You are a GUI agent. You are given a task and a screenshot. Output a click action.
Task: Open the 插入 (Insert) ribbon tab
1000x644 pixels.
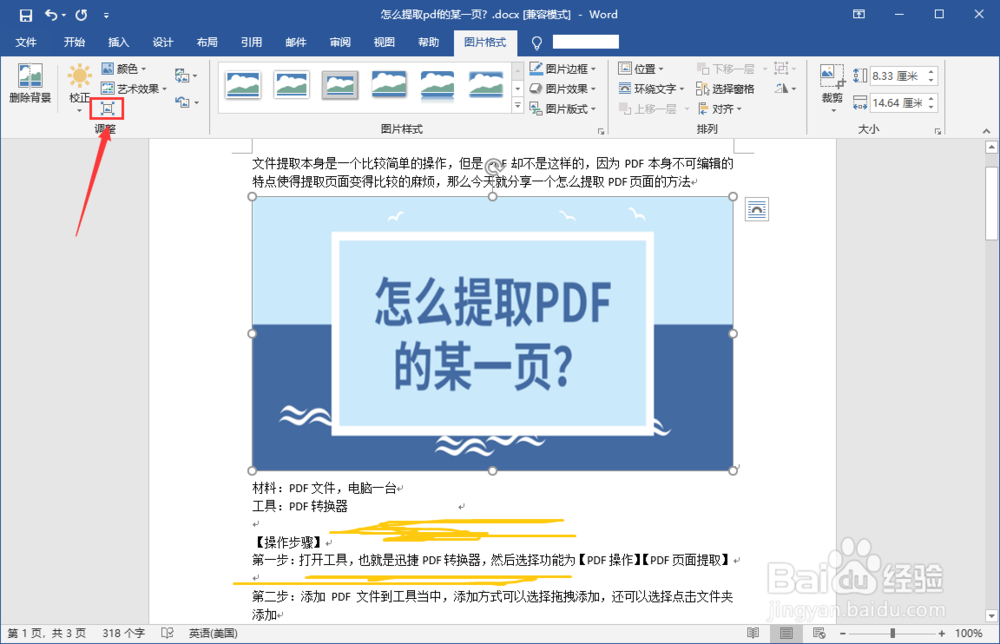(x=118, y=42)
